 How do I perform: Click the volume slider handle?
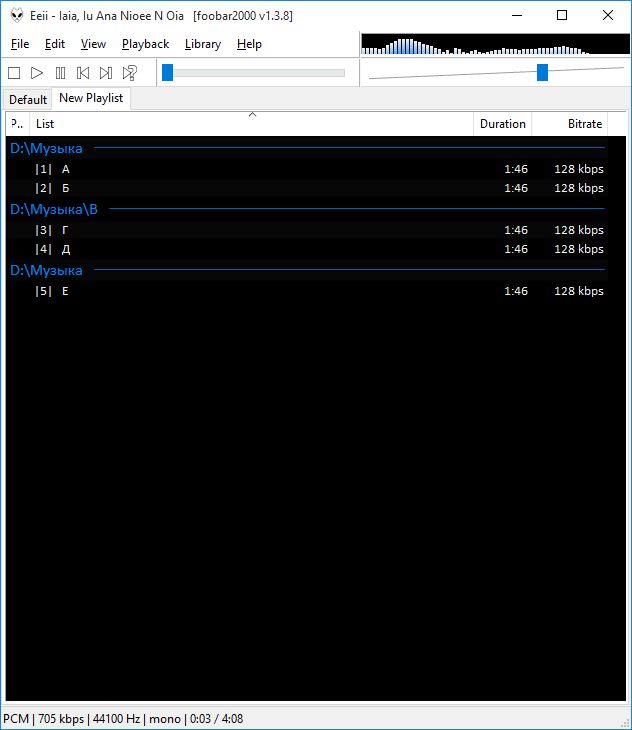pyautogui.click(x=542, y=72)
